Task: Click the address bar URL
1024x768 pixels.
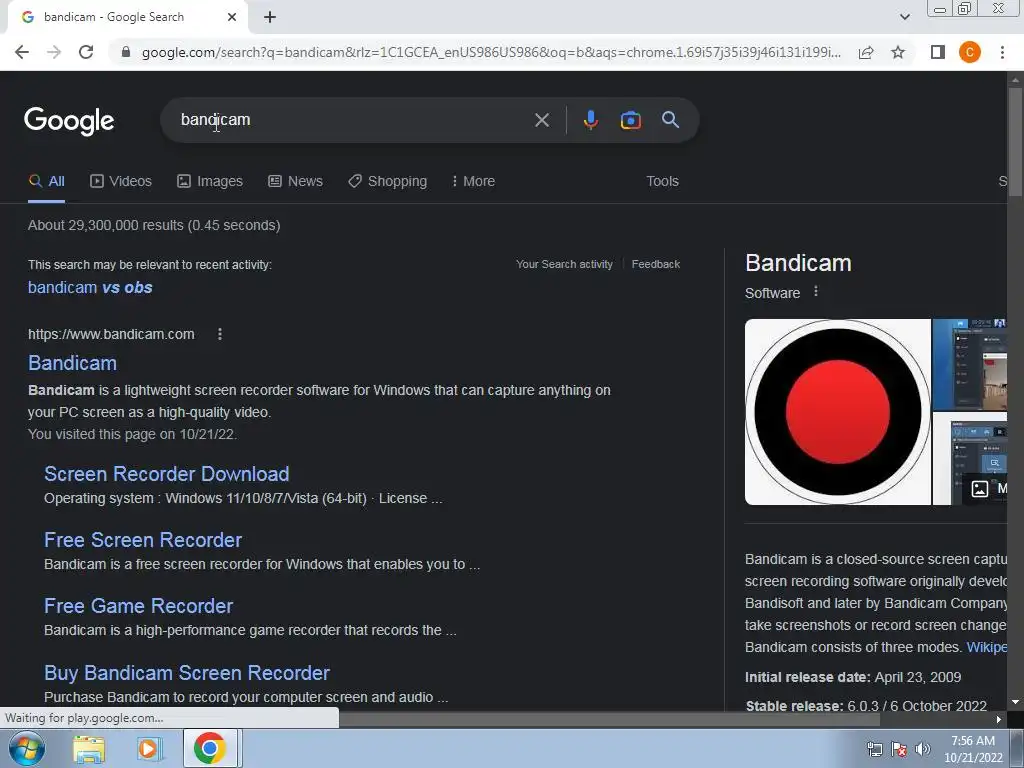Action: click(x=491, y=52)
